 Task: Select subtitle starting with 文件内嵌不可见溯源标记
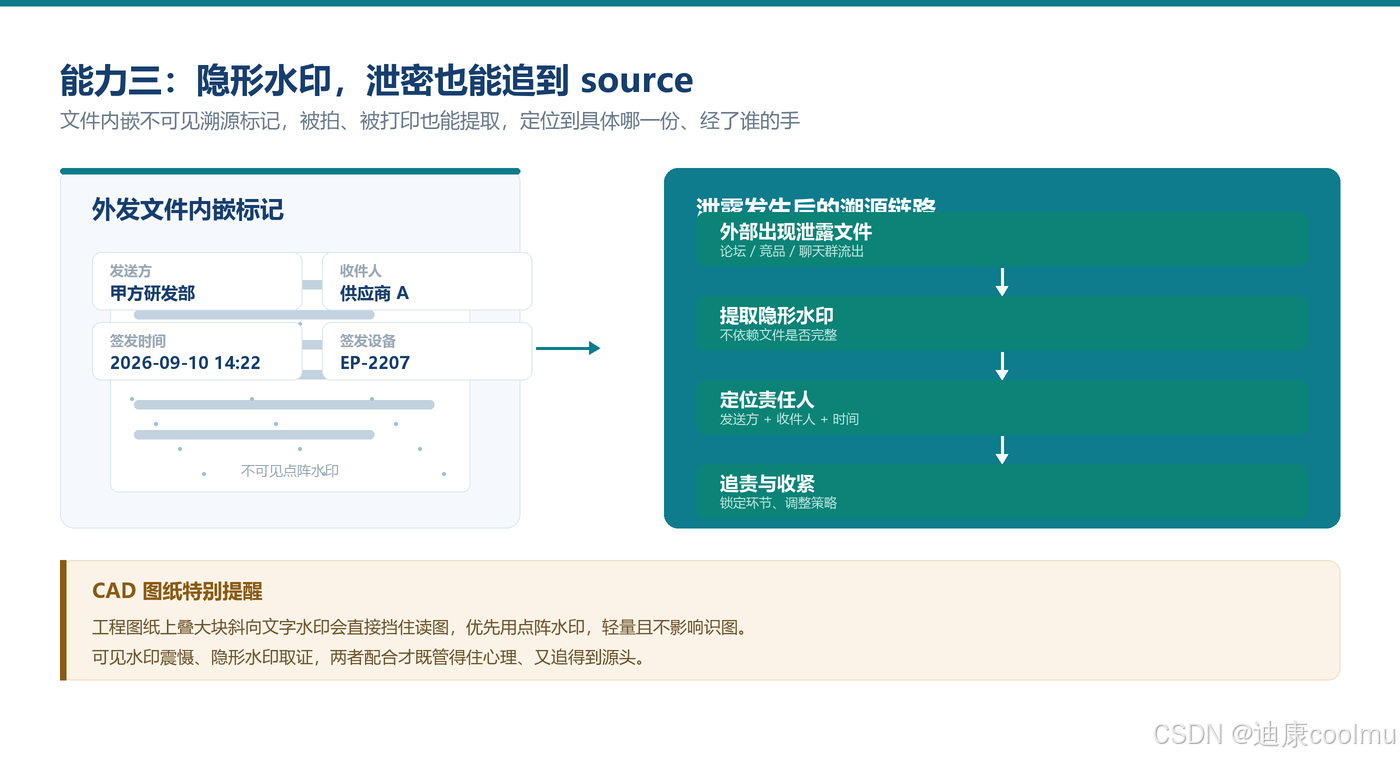click(430, 121)
